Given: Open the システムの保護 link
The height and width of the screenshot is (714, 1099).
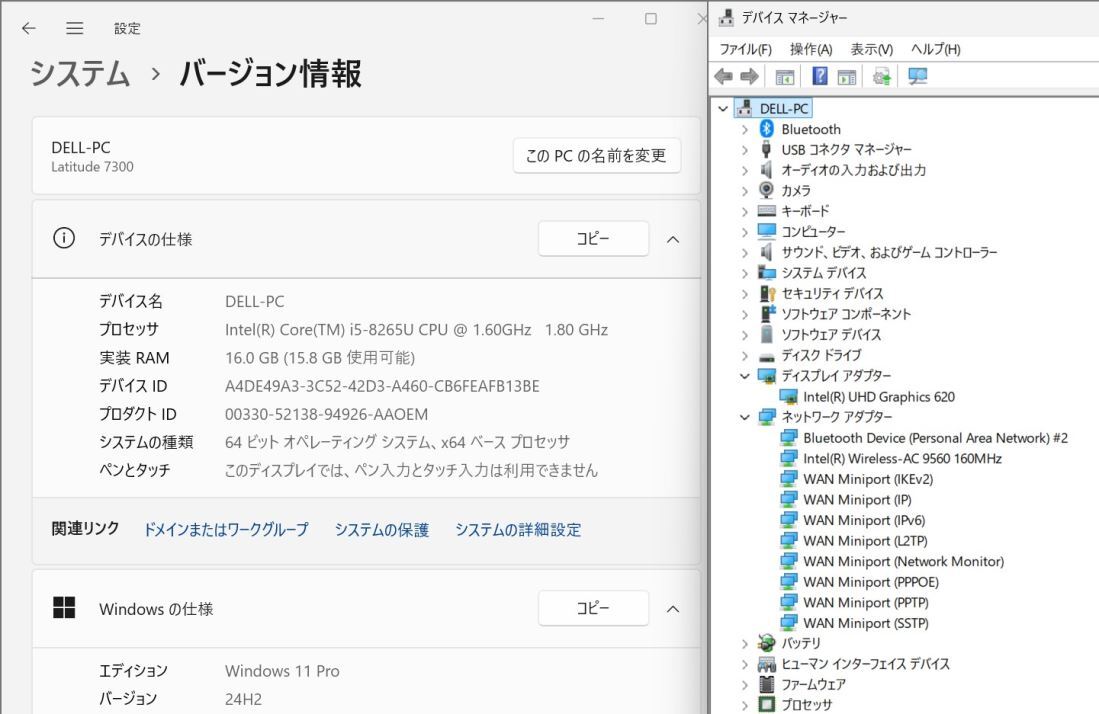Looking at the screenshot, I should click(383, 530).
